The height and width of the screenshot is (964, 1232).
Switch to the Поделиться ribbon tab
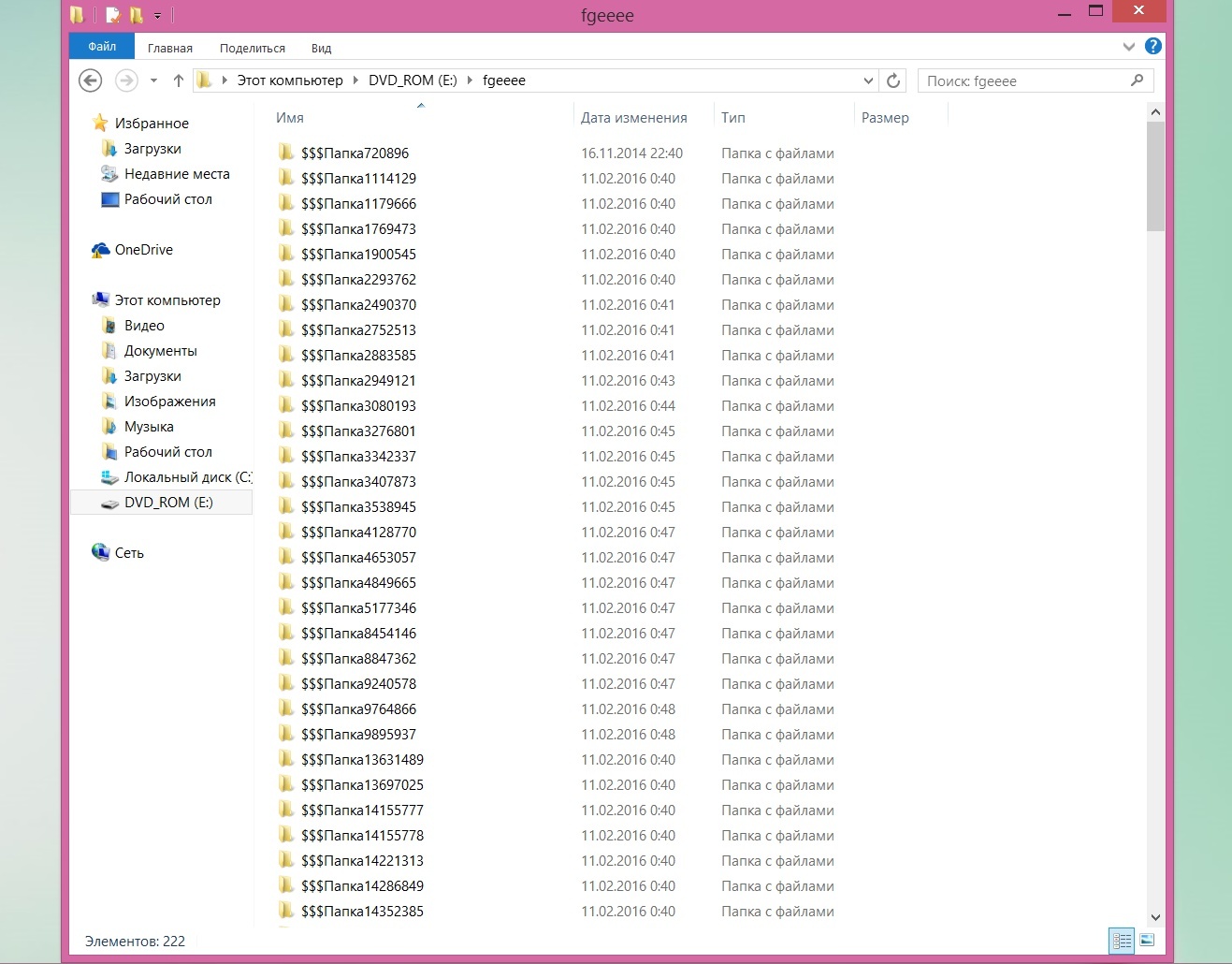click(252, 48)
